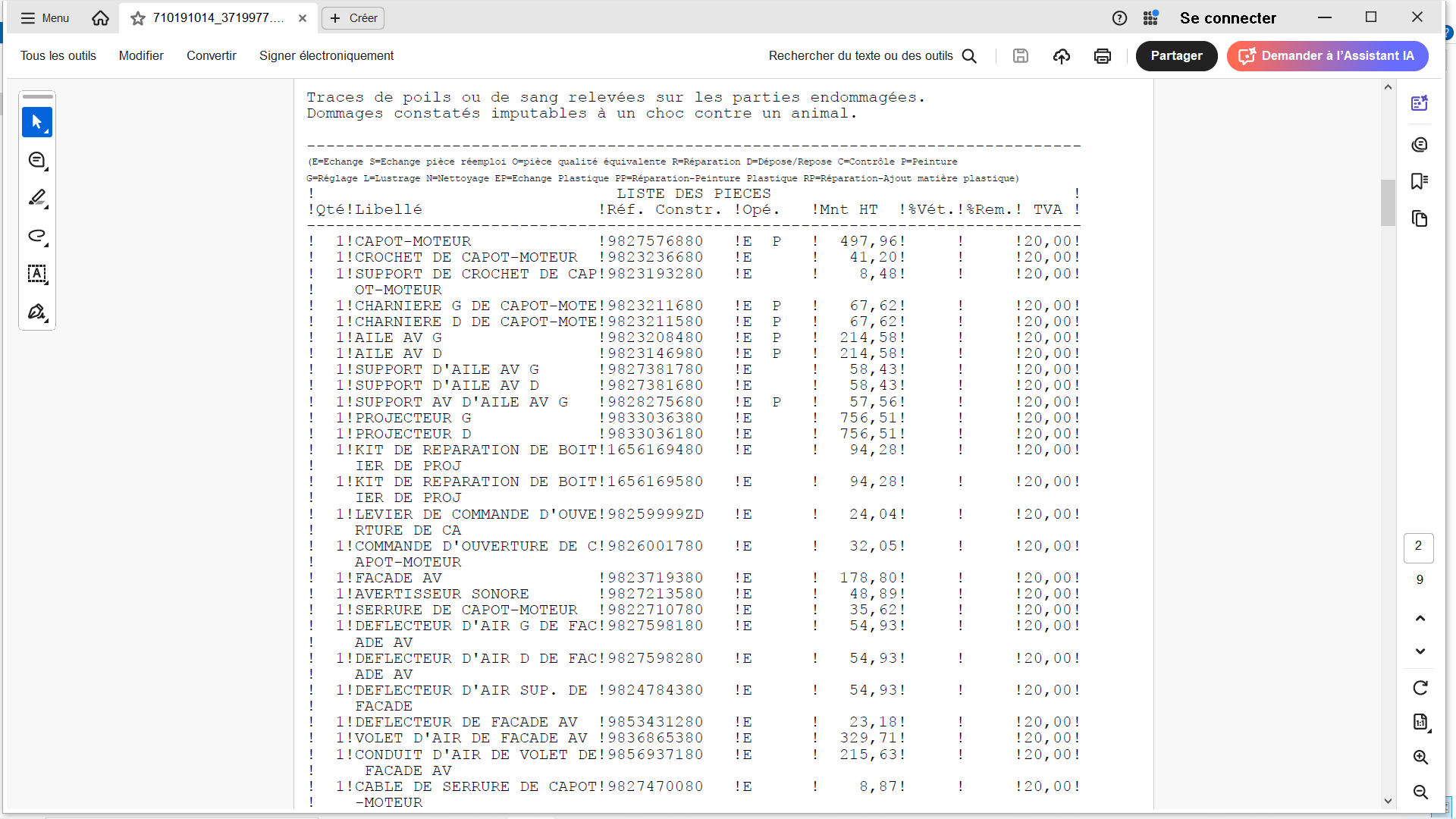Open the Convertir menu item

[211, 56]
